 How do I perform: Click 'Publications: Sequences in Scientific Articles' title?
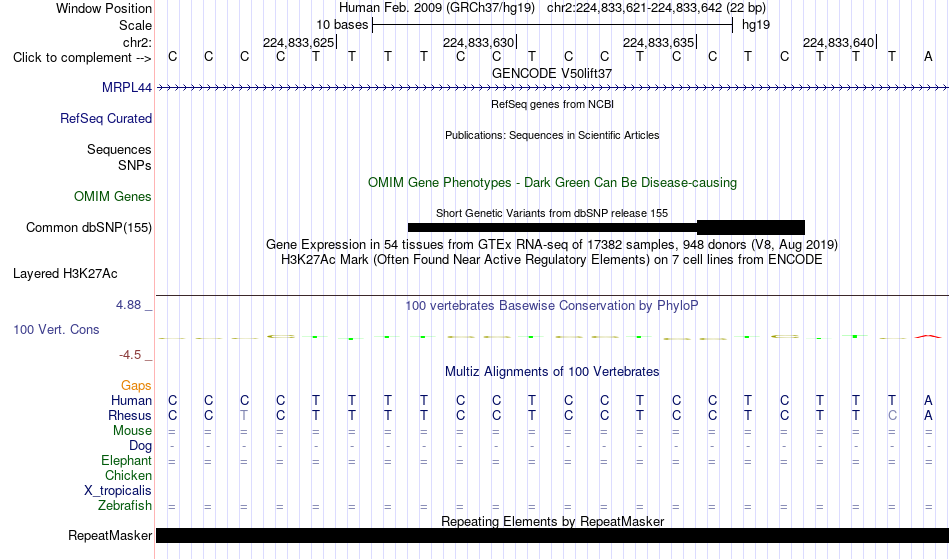pos(552,135)
